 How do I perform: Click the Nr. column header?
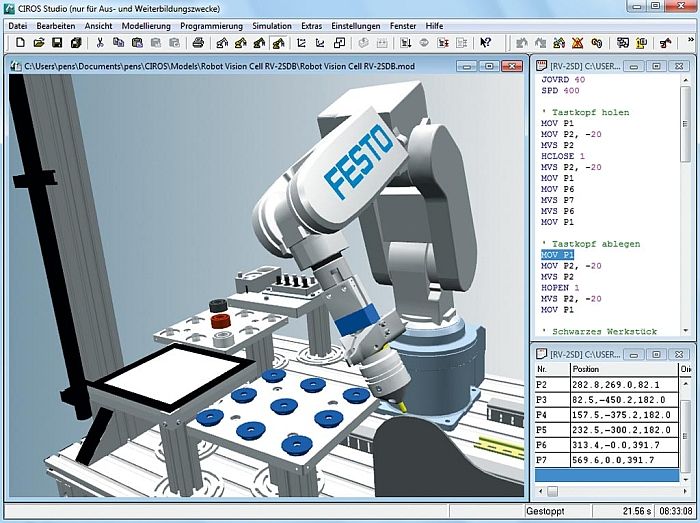(x=552, y=369)
